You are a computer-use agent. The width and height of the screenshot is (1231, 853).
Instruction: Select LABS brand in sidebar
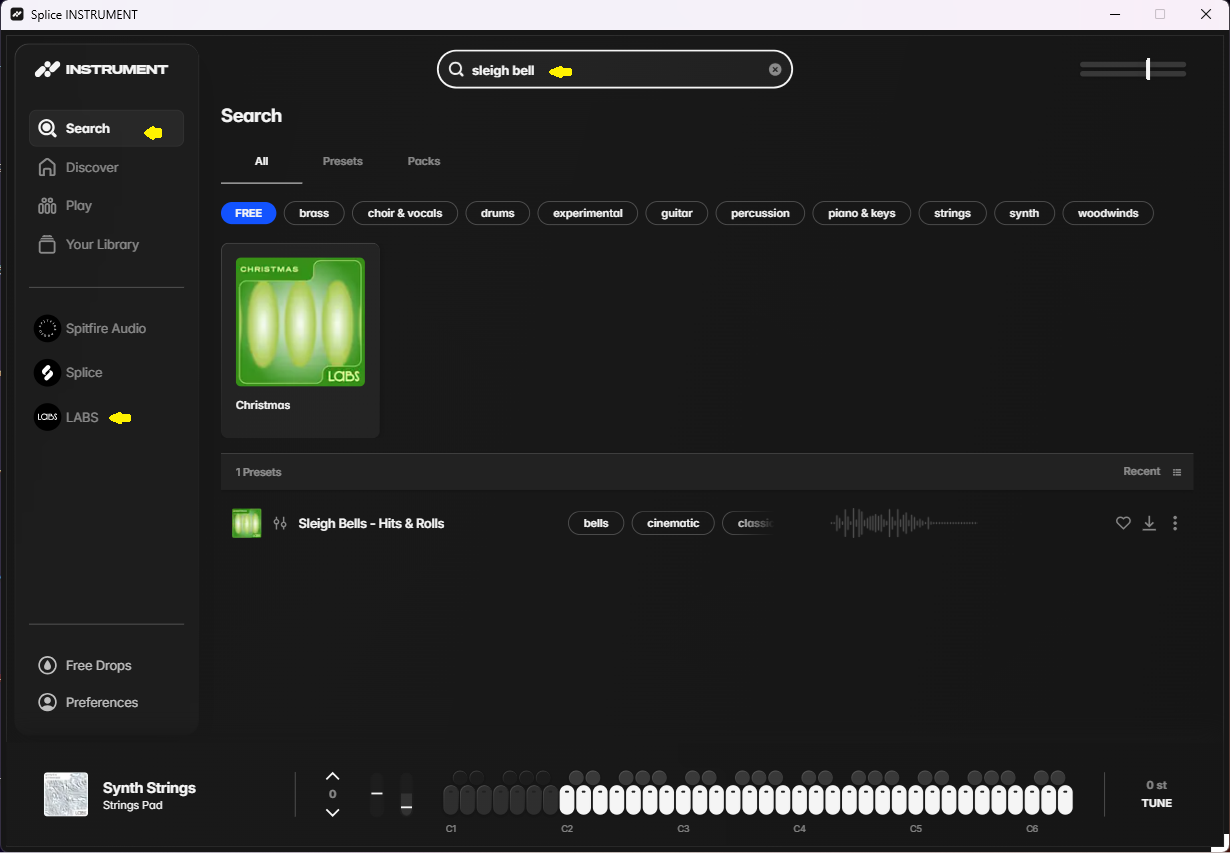tap(66, 417)
